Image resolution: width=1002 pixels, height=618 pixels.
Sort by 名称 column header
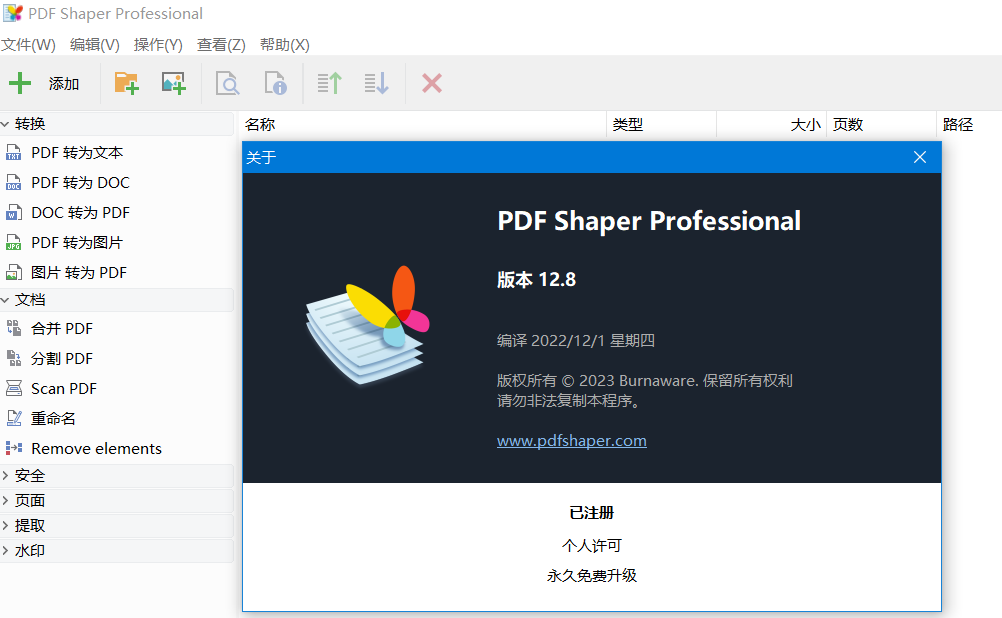[422, 125]
